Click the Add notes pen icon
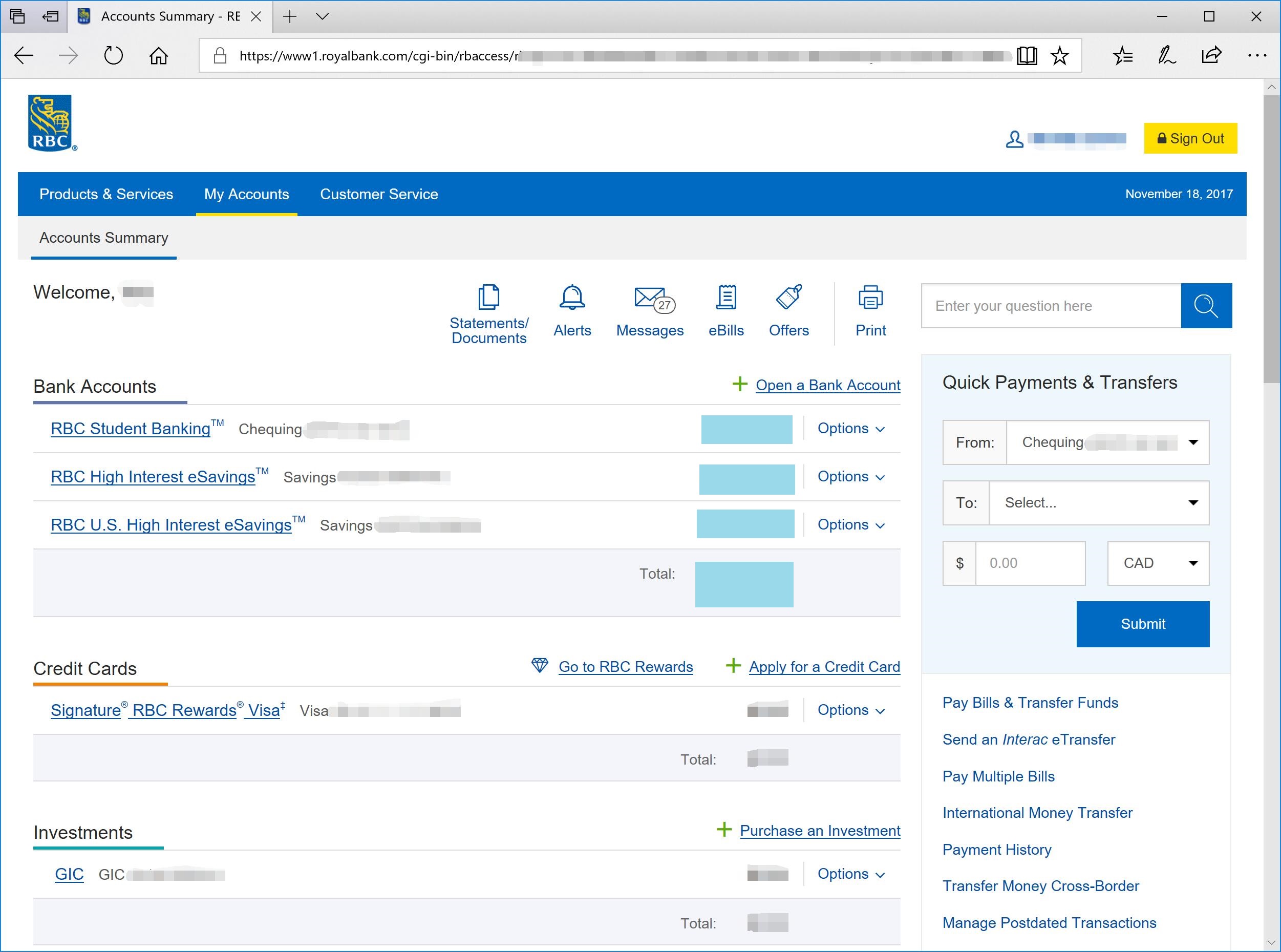Image resolution: width=1281 pixels, height=952 pixels. (x=1167, y=56)
